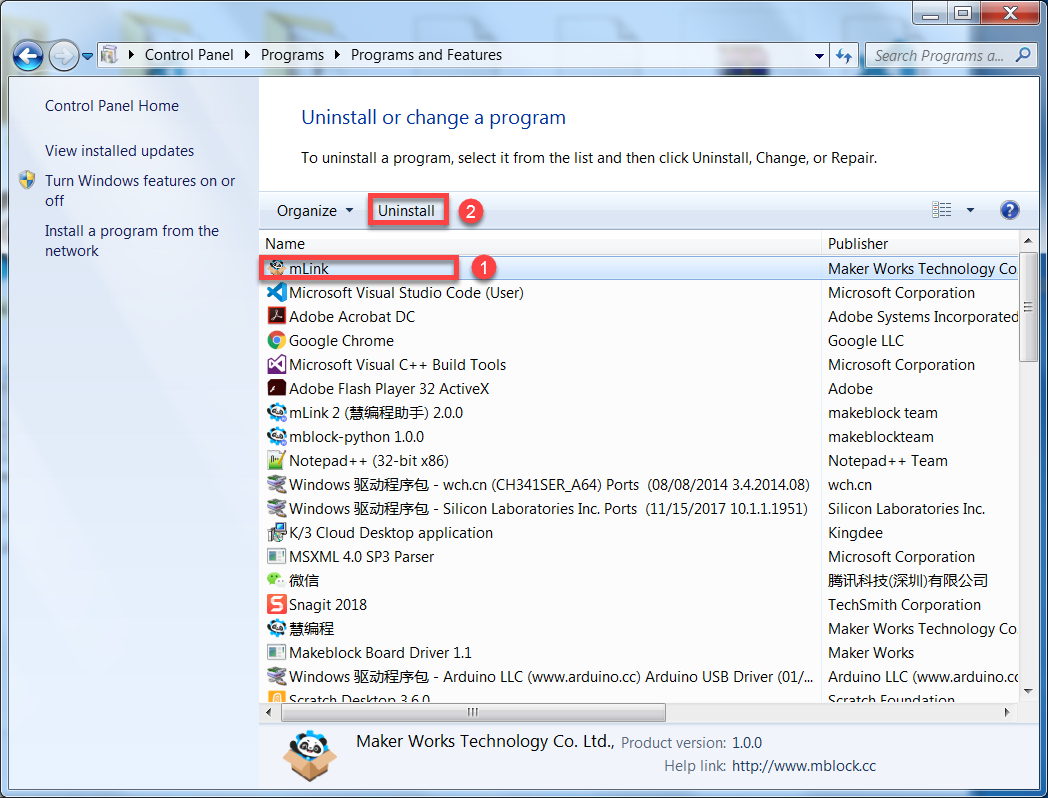The height and width of the screenshot is (798, 1048).
Task: Select the CH341SER_A64 driver package icon
Action: click(x=276, y=485)
